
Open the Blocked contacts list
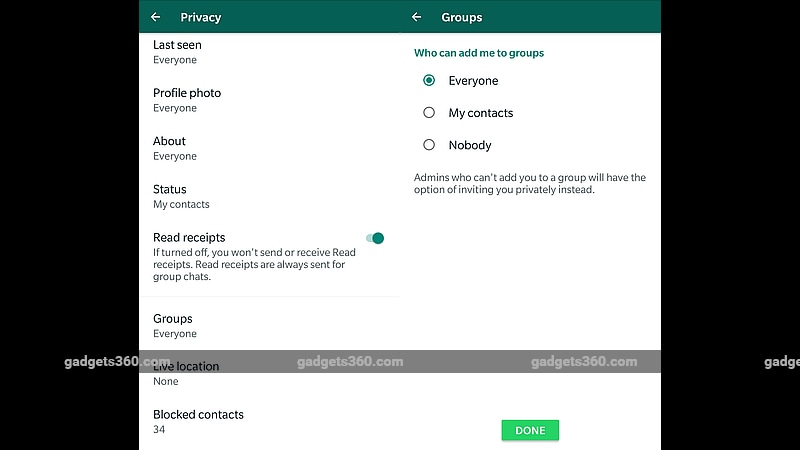click(198, 421)
